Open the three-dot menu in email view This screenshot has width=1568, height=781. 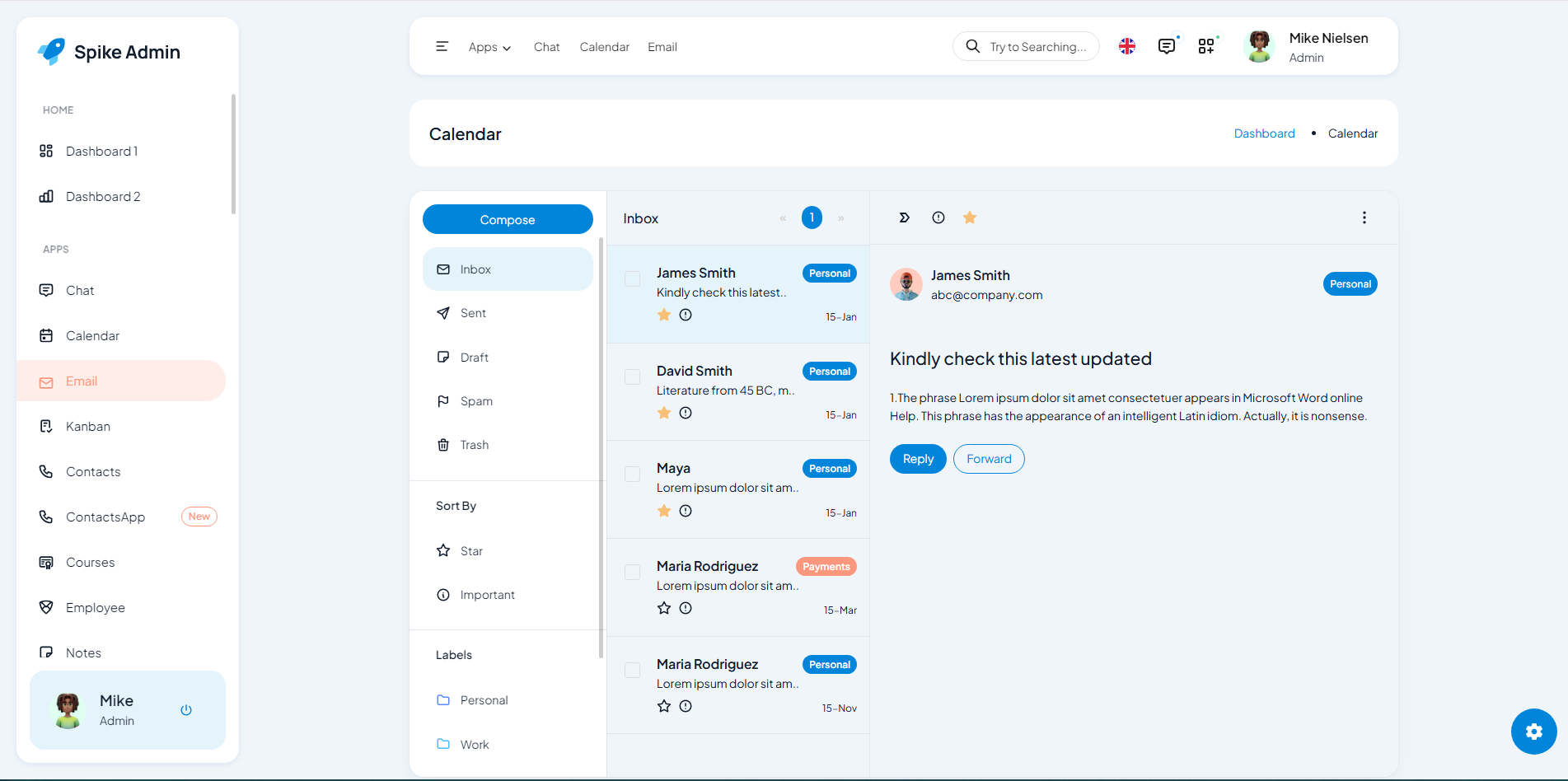[x=1364, y=217]
